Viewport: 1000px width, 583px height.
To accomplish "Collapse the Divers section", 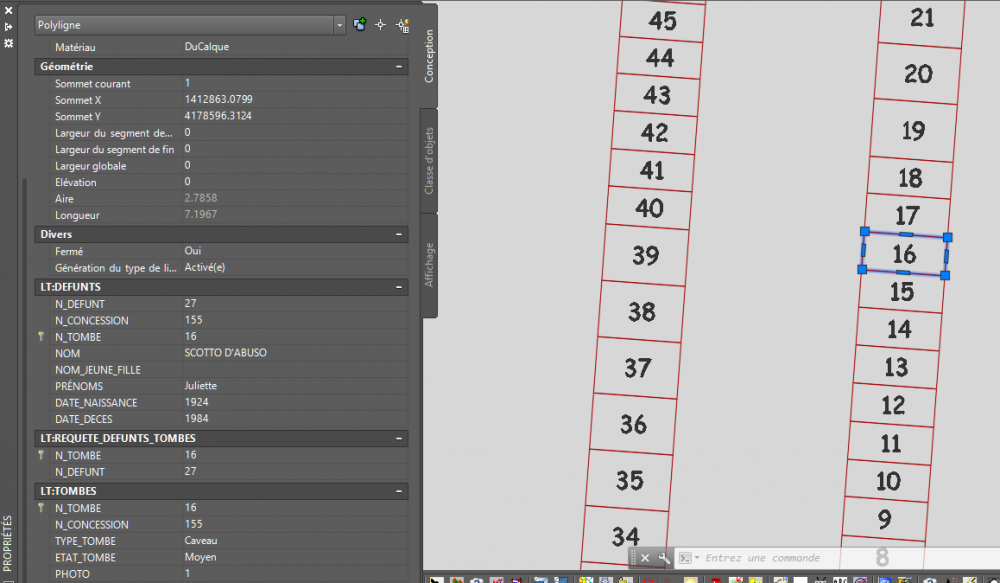I will (x=399, y=234).
